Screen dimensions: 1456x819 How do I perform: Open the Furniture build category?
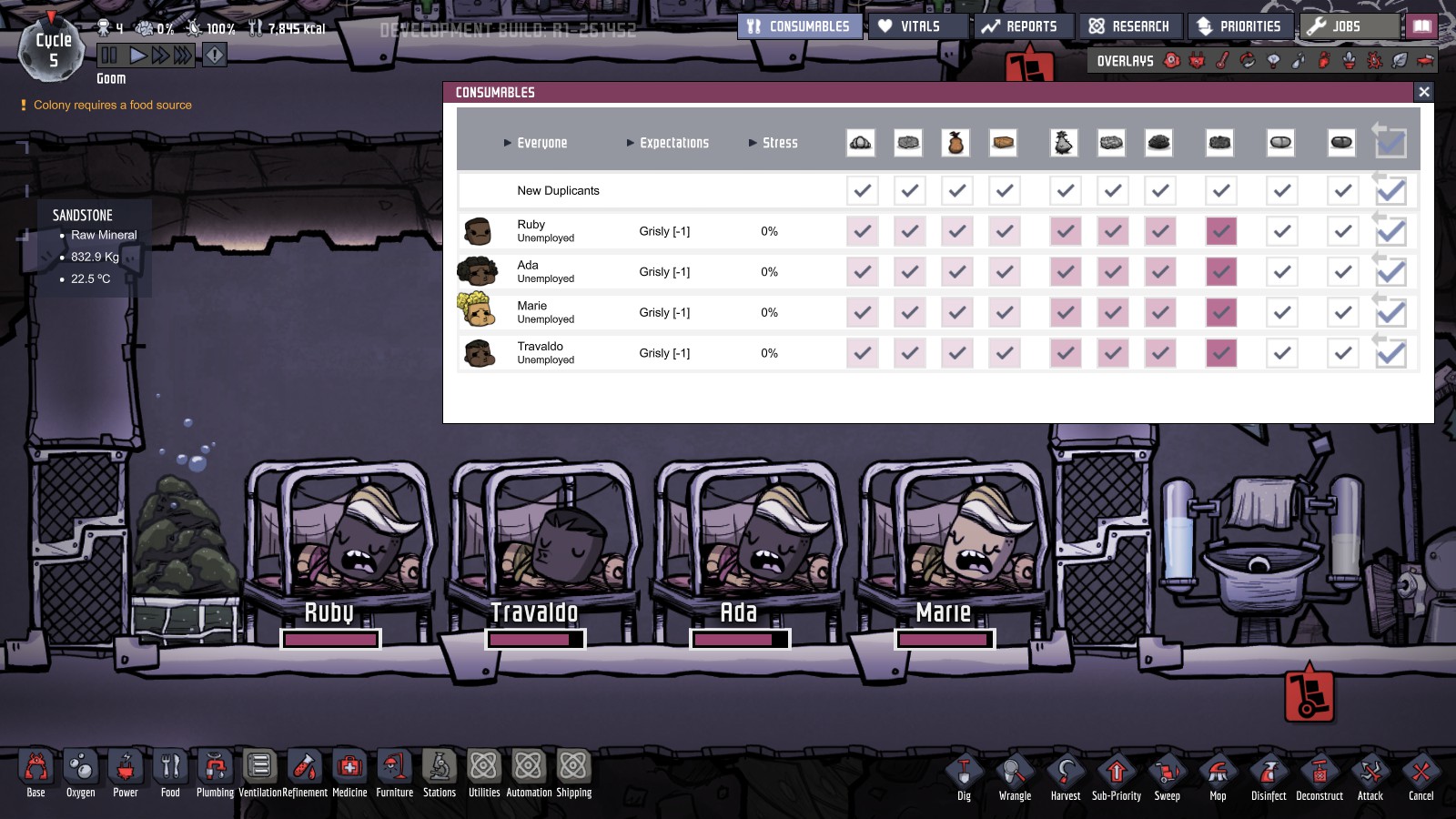(394, 774)
